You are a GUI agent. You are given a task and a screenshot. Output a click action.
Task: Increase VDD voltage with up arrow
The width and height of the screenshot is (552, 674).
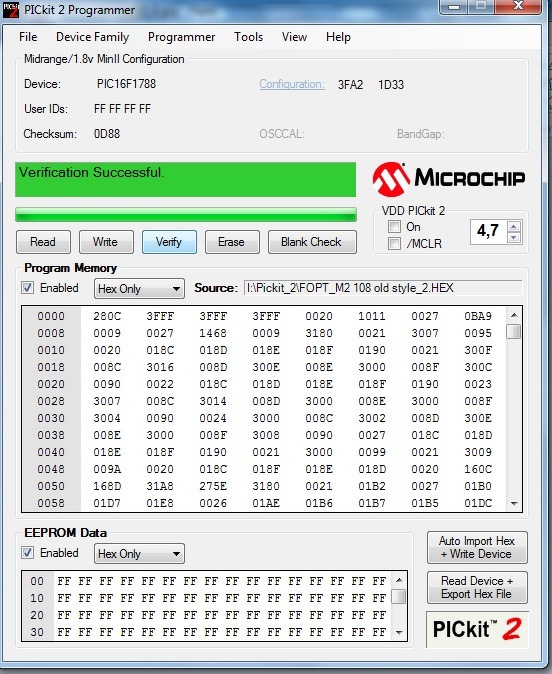pyautogui.click(x=514, y=226)
